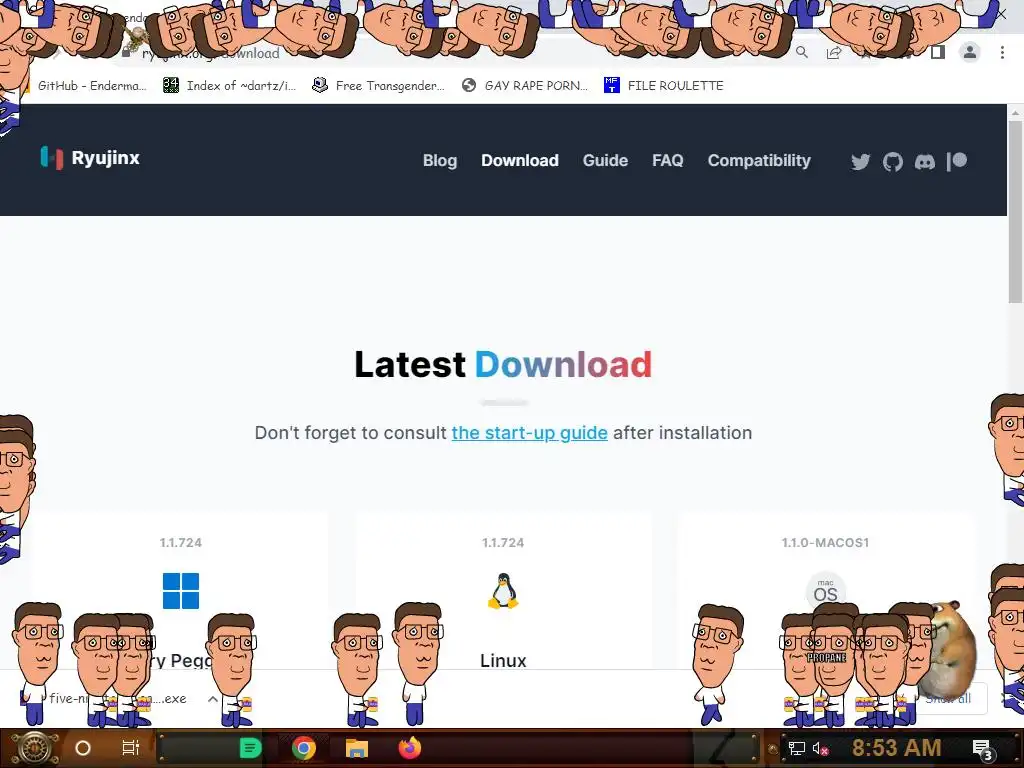Launch Firefox from the taskbar
The image size is (1024, 768).
pos(410,748)
